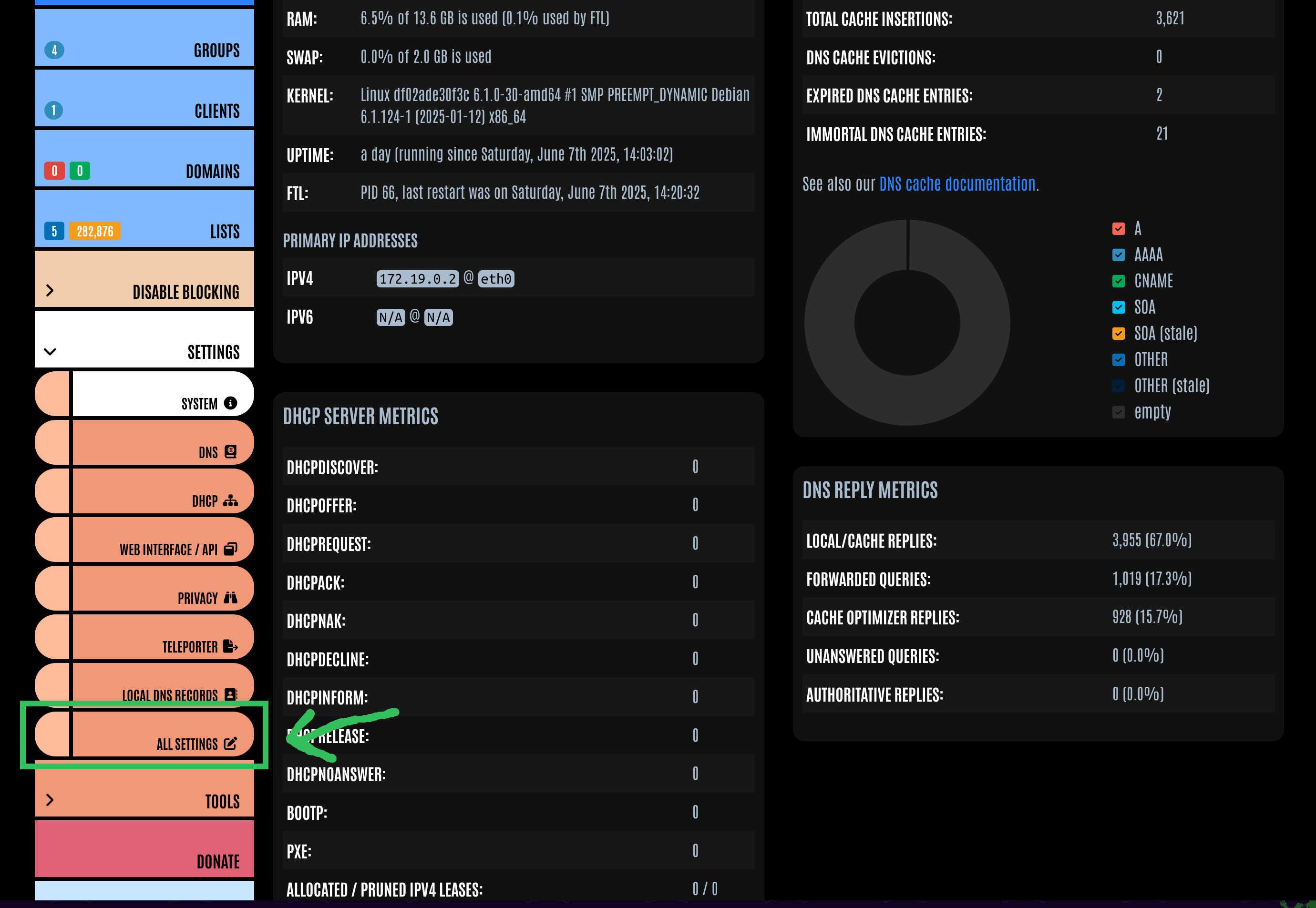
Task: Click the Teleporter export icon
Action: tap(230, 646)
